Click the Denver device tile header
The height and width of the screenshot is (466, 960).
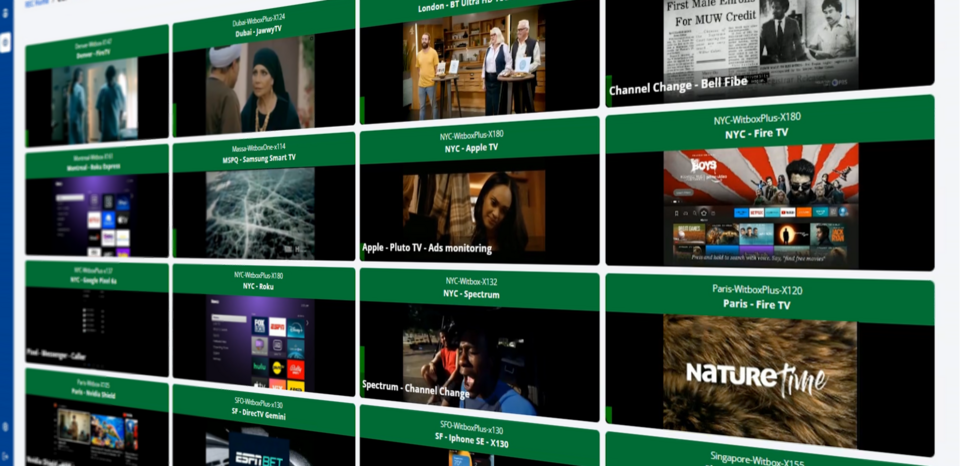point(96,48)
